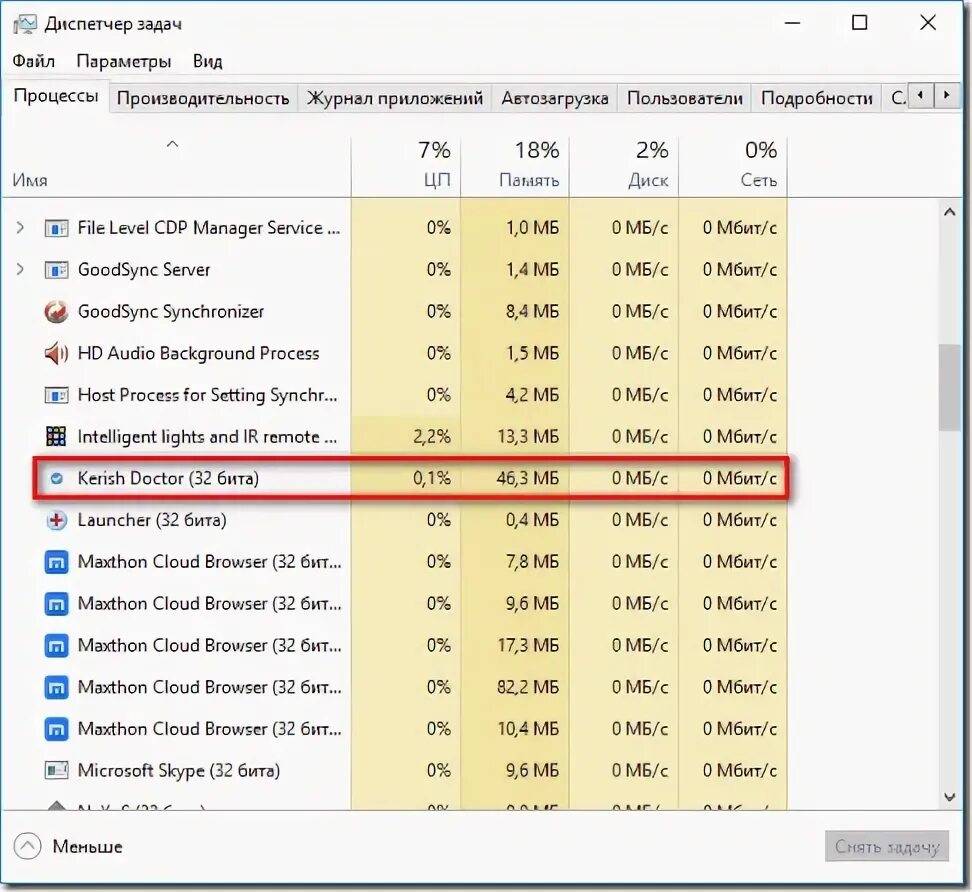
Task: Click the Intelligent lights and IR remote icon
Action: (x=56, y=436)
